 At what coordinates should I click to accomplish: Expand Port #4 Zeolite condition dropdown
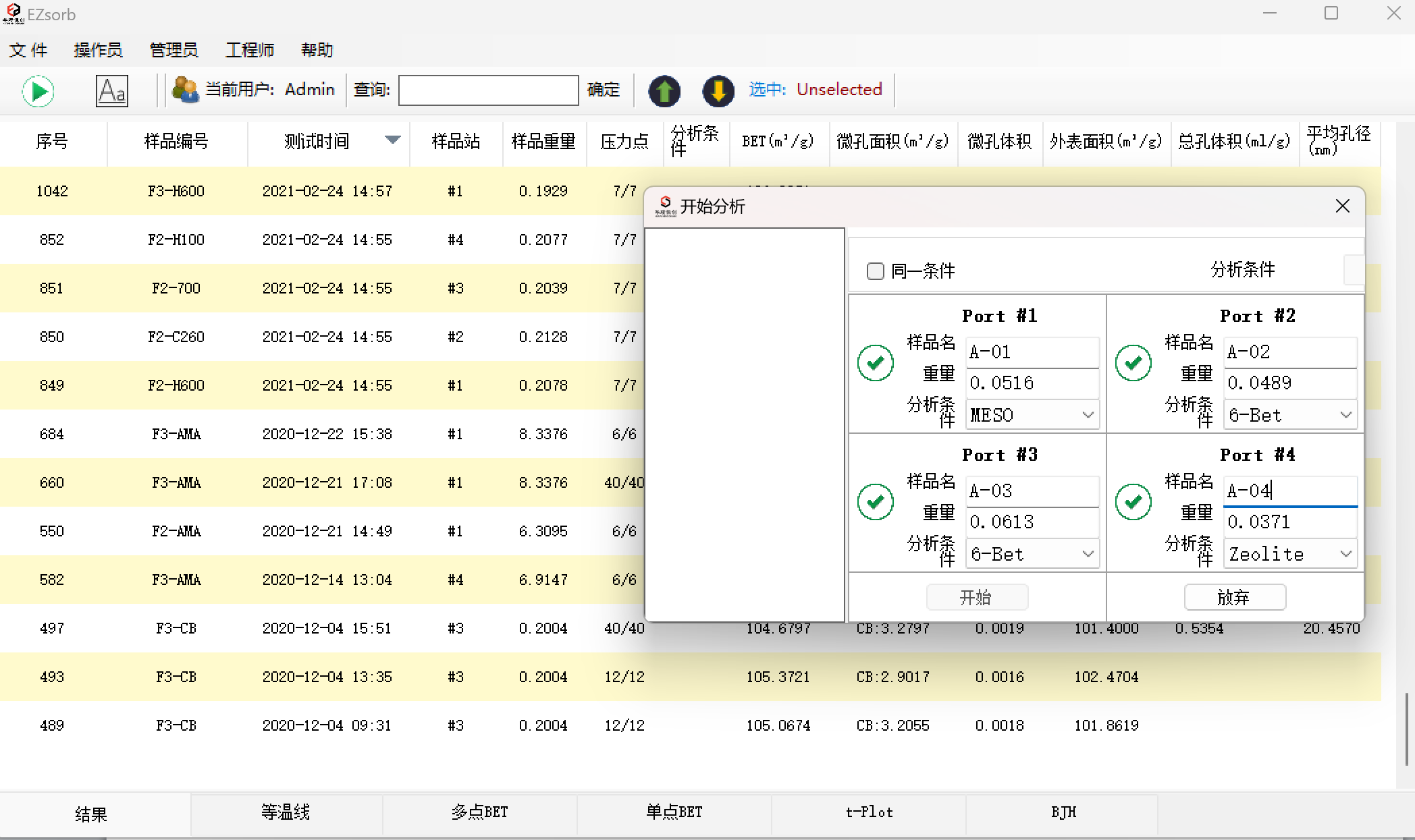click(1345, 554)
